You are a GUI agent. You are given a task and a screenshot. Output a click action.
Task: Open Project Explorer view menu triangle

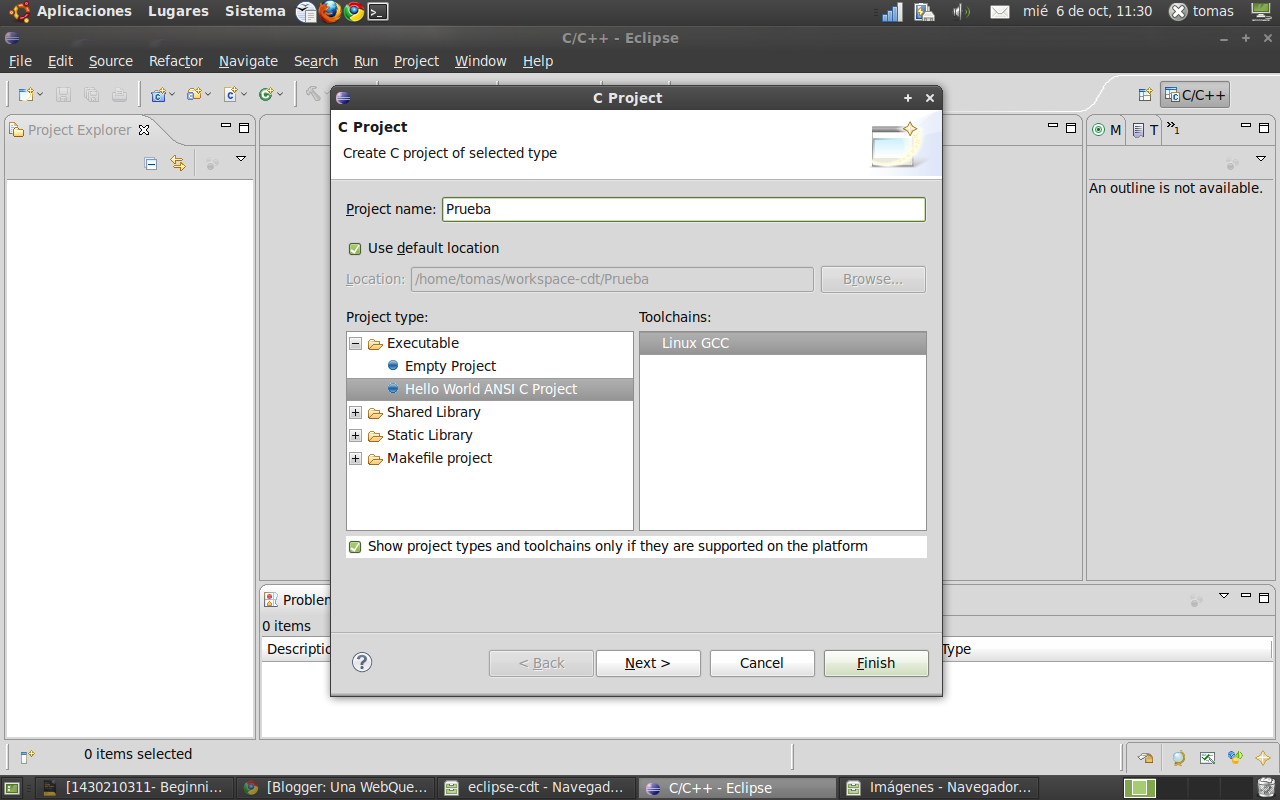pos(241,159)
